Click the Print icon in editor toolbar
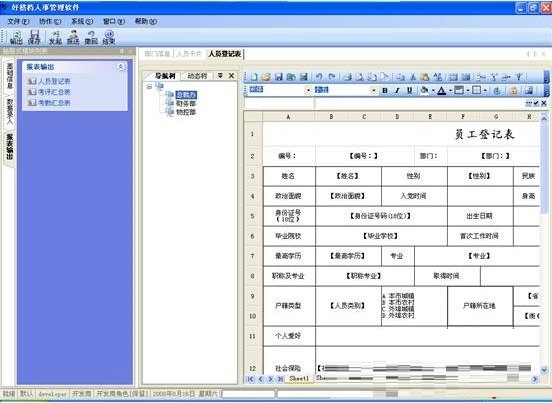The height and width of the screenshot is (403, 552). pos(348,77)
